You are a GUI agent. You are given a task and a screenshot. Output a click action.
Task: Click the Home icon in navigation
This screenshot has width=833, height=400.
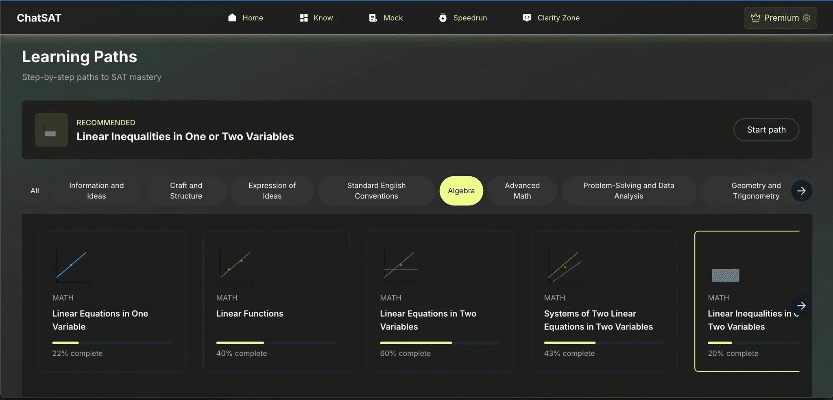pos(232,18)
